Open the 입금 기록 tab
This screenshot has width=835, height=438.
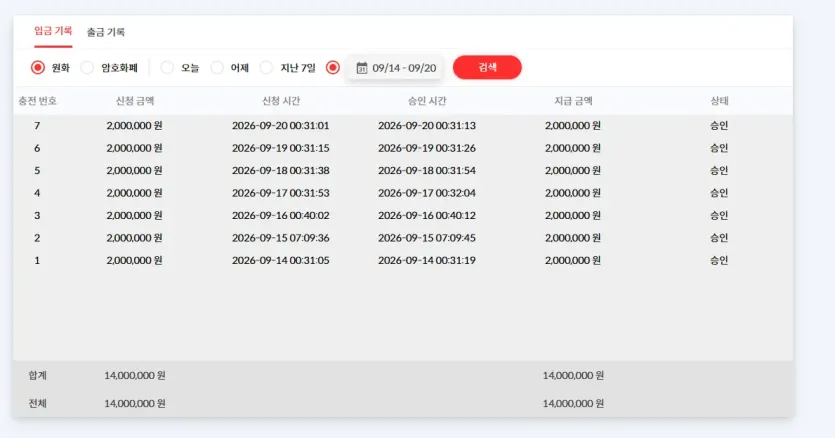click(53, 31)
